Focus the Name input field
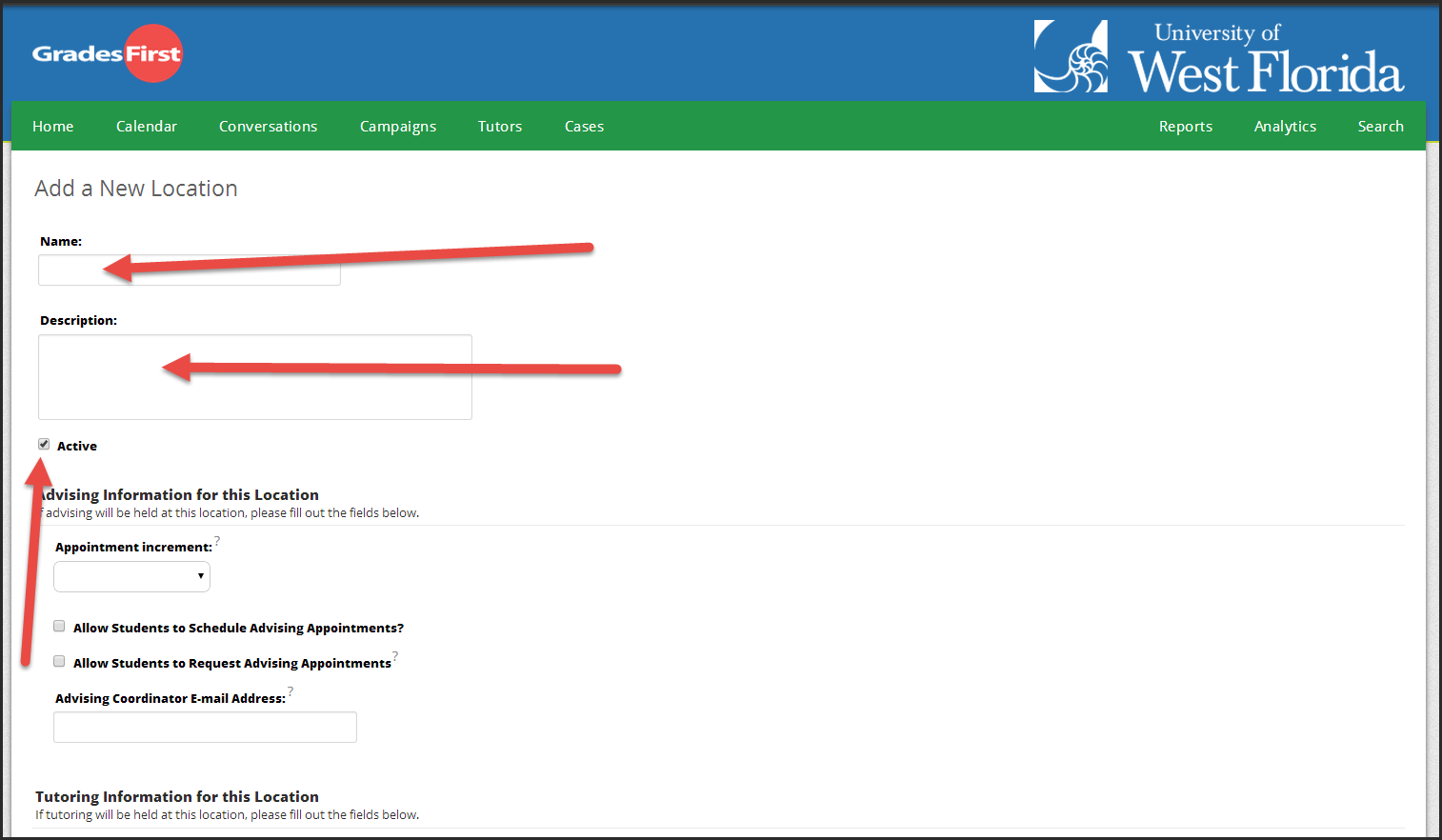1442x840 pixels. click(x=190, y=270)
